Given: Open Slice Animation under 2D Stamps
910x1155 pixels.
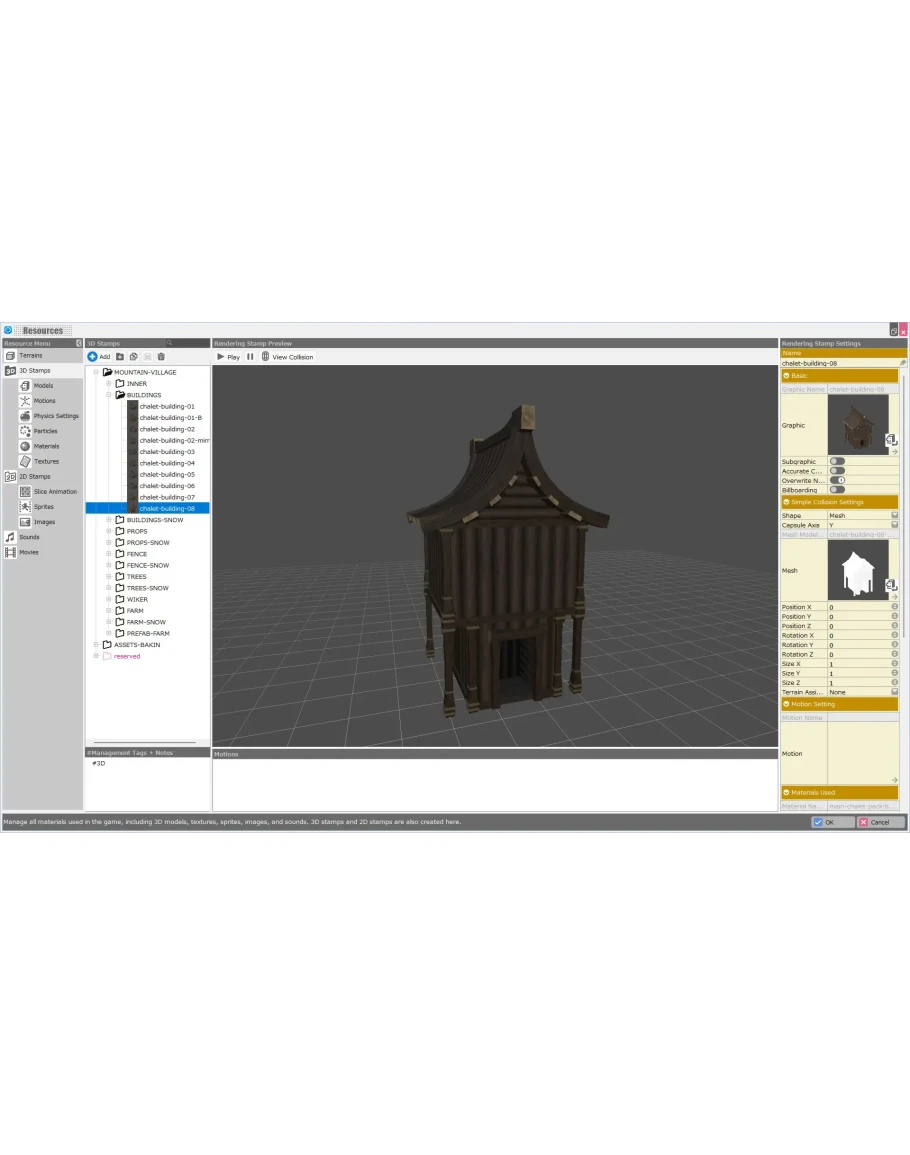Looking at the screenshot, I should pos(54,492).
